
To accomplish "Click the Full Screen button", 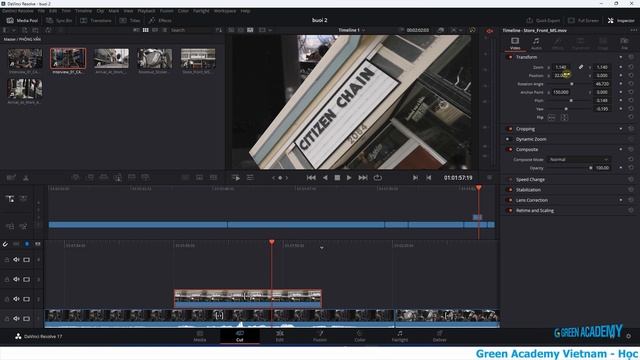I will [583, 20].
